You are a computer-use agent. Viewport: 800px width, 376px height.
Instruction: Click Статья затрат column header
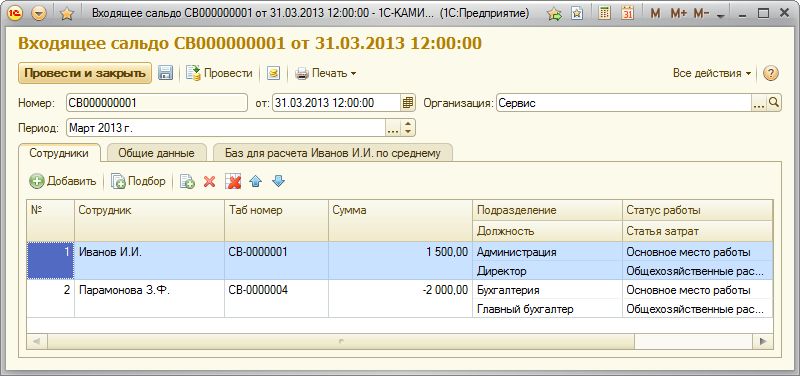697,231
